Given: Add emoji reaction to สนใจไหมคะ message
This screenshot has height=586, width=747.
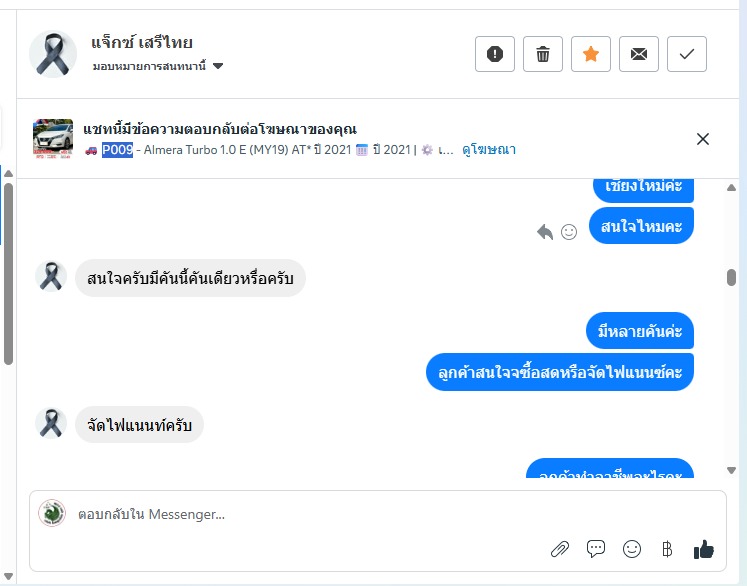Looking at the screenshot, I should [x=569, y=232].
